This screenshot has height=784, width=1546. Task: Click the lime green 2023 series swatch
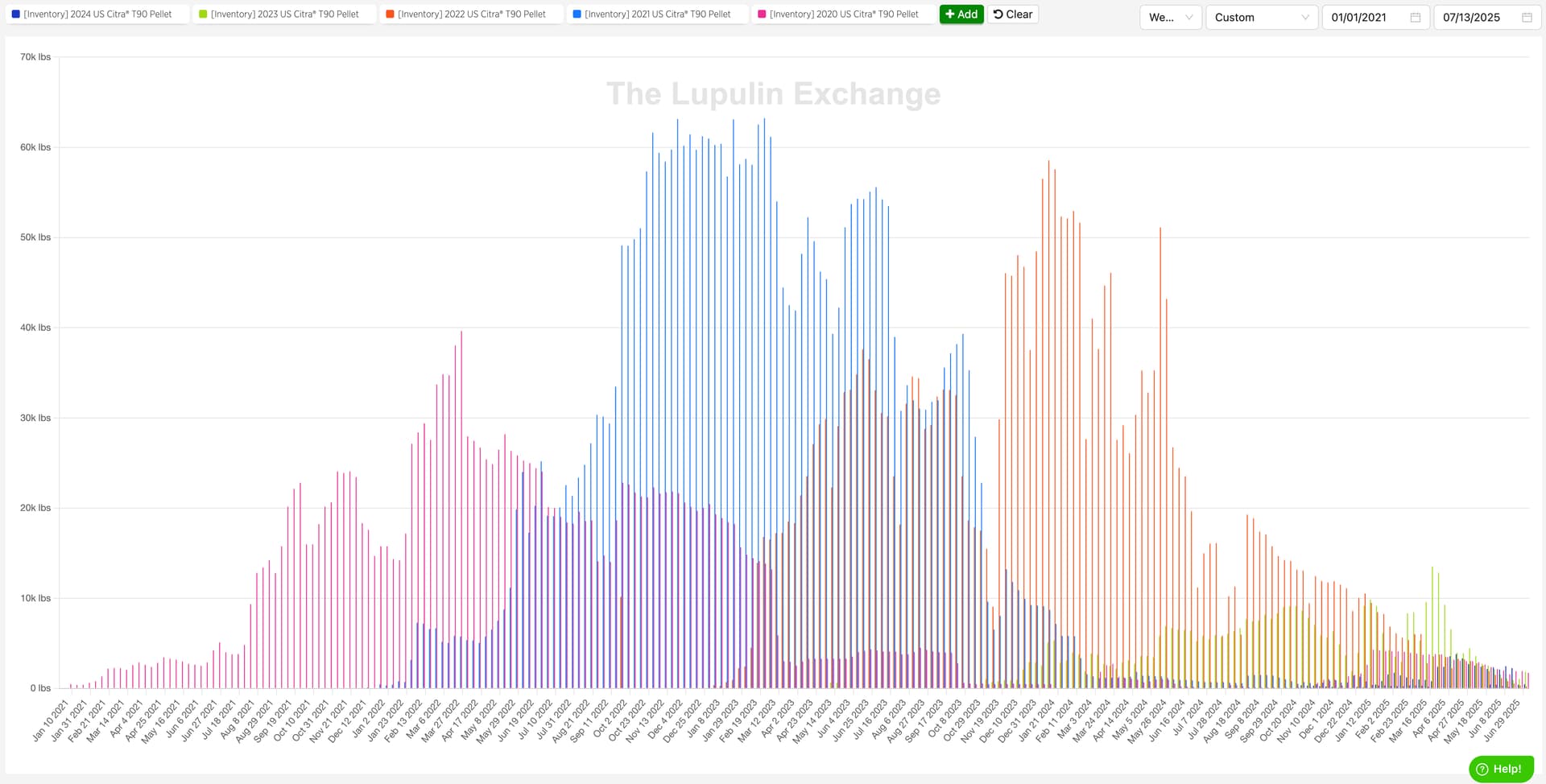(203, 14)
